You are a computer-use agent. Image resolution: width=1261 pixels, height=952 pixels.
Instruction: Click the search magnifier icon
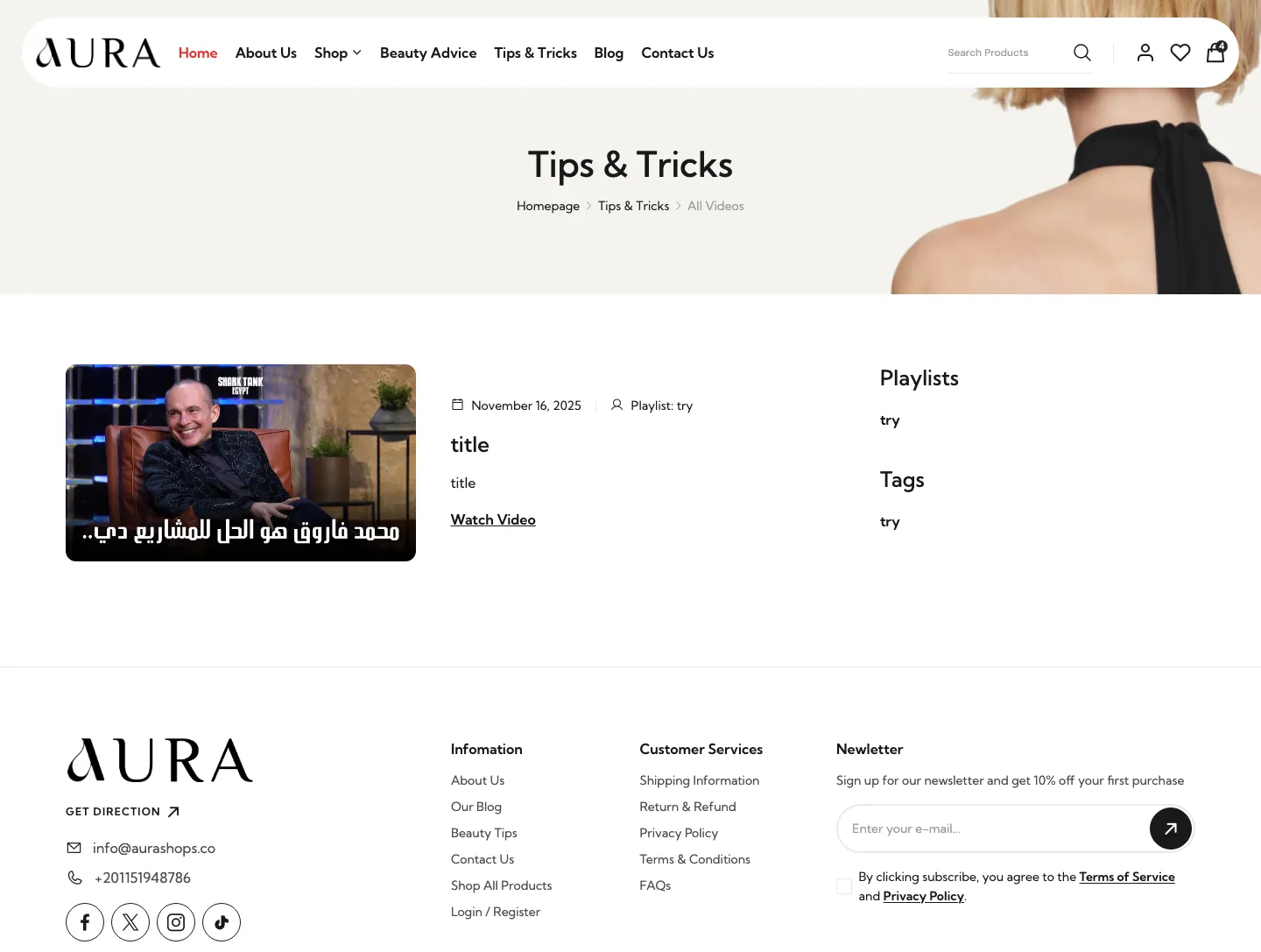(x=1082, y=53)
